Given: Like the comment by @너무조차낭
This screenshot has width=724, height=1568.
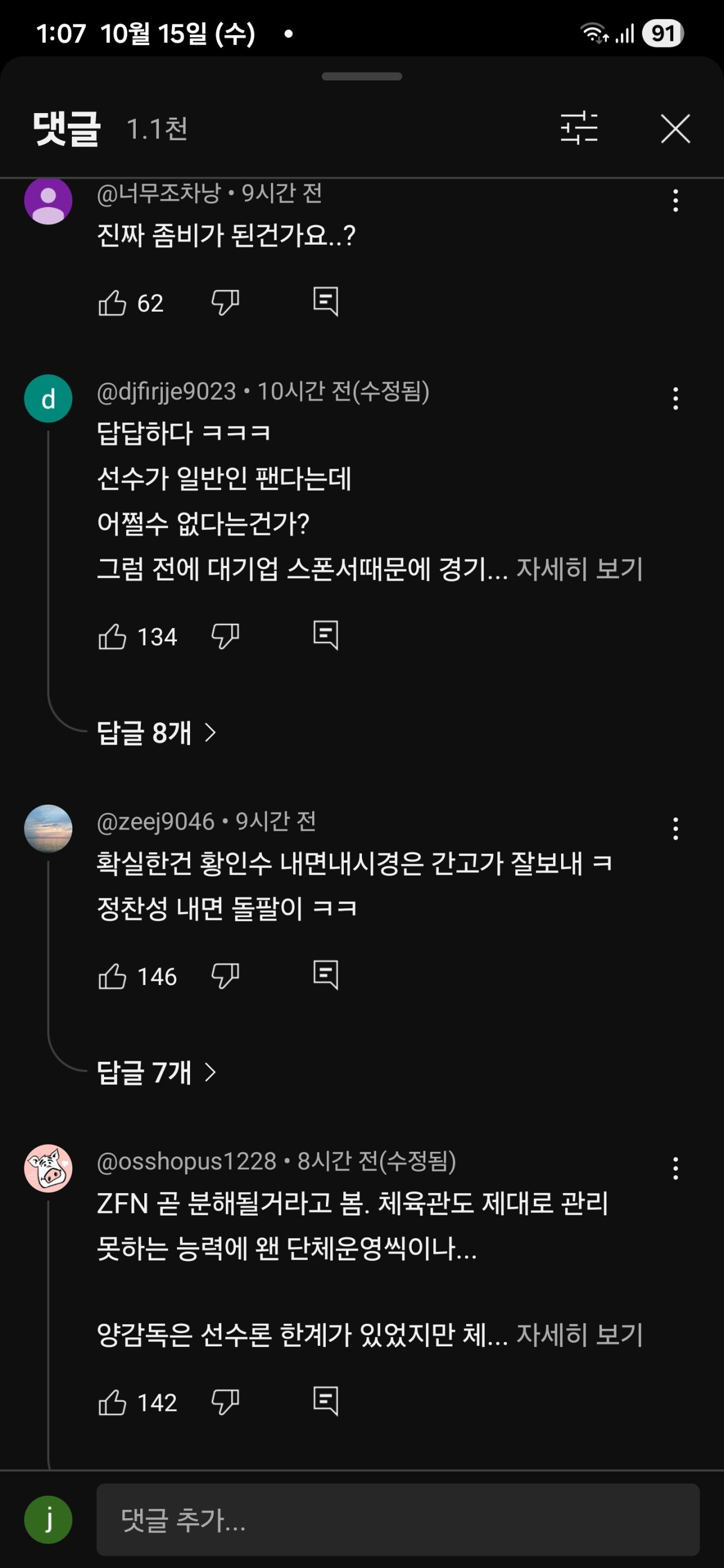Looking at the screenshot, I should click(x=113, y=303).
